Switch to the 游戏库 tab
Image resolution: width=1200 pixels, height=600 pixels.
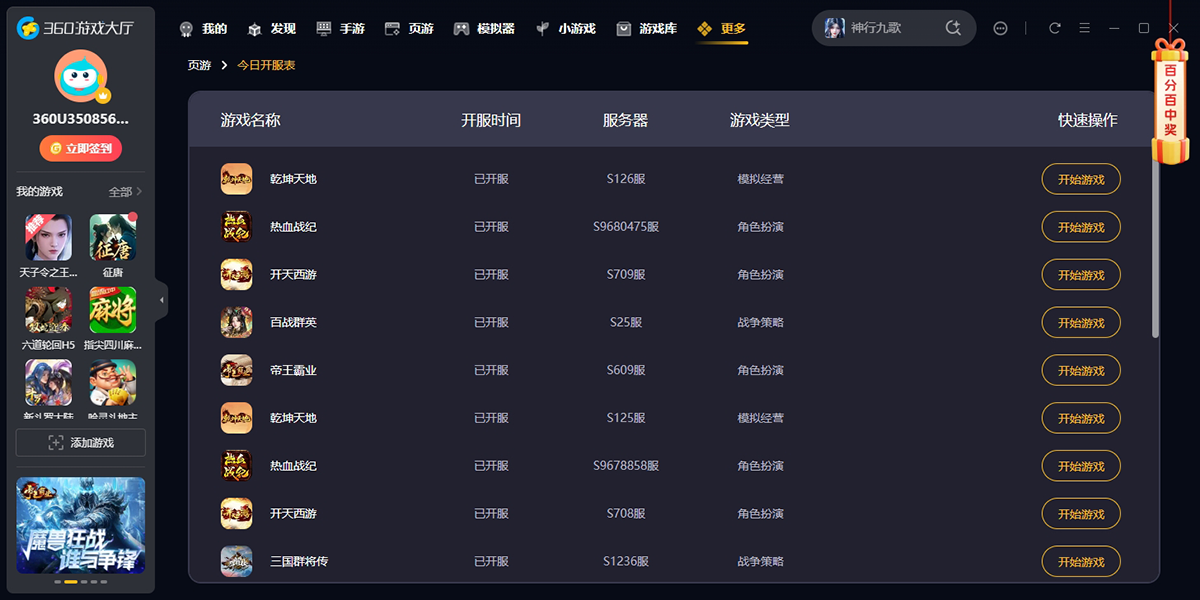click(647, 29)
